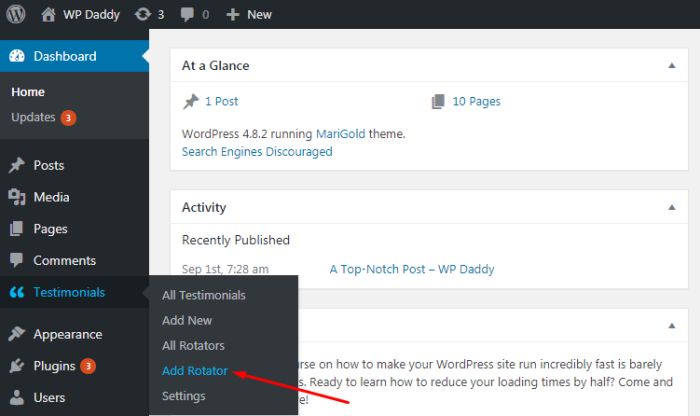Click the At a Glance heading
This screenshot has width=700, height=416.
[x=216, y=66]
